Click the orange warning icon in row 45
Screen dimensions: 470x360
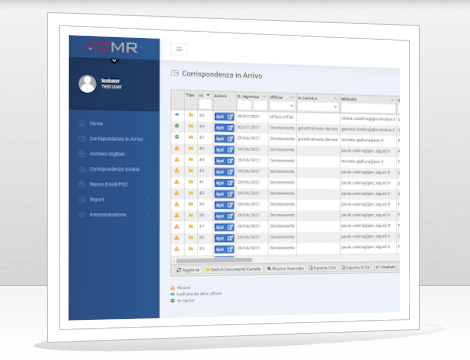177,159
